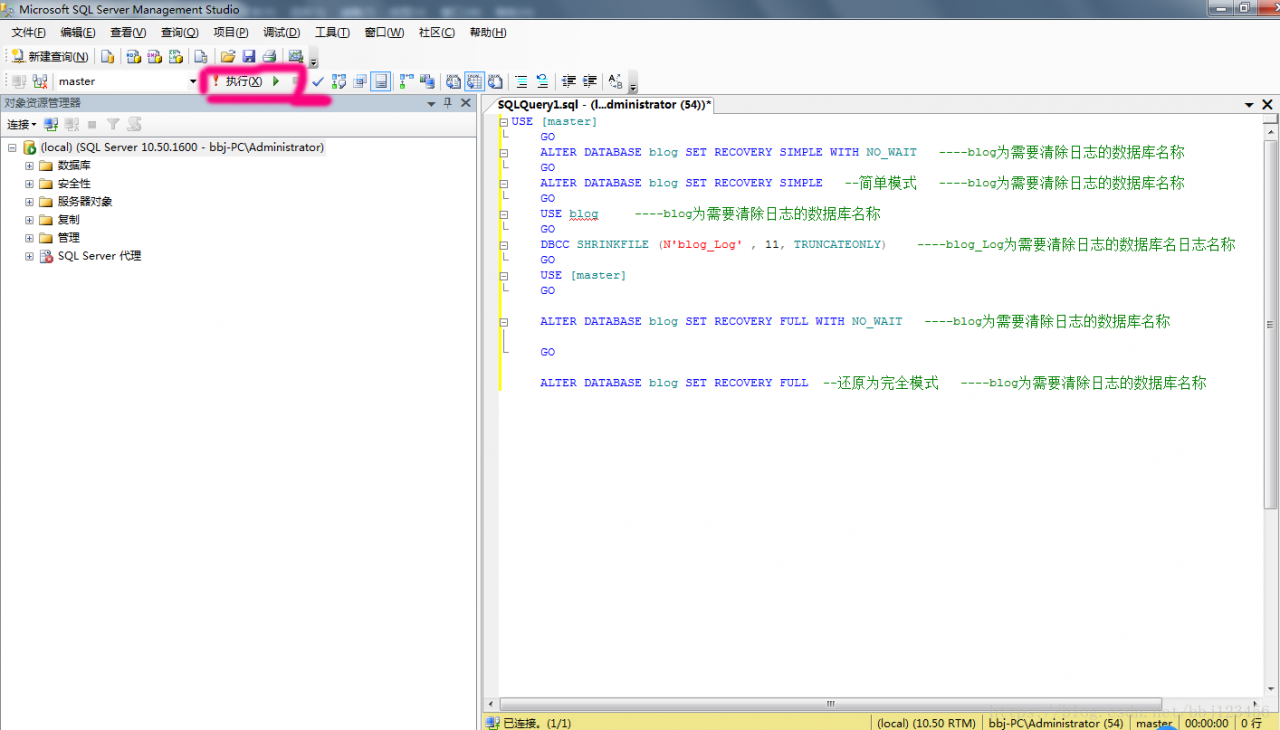The width and height of the screenshot is (1280, 730).
Task: Click the SQL Server Compact Query icon
Action: pyautogui.click(x=201, y=56)
